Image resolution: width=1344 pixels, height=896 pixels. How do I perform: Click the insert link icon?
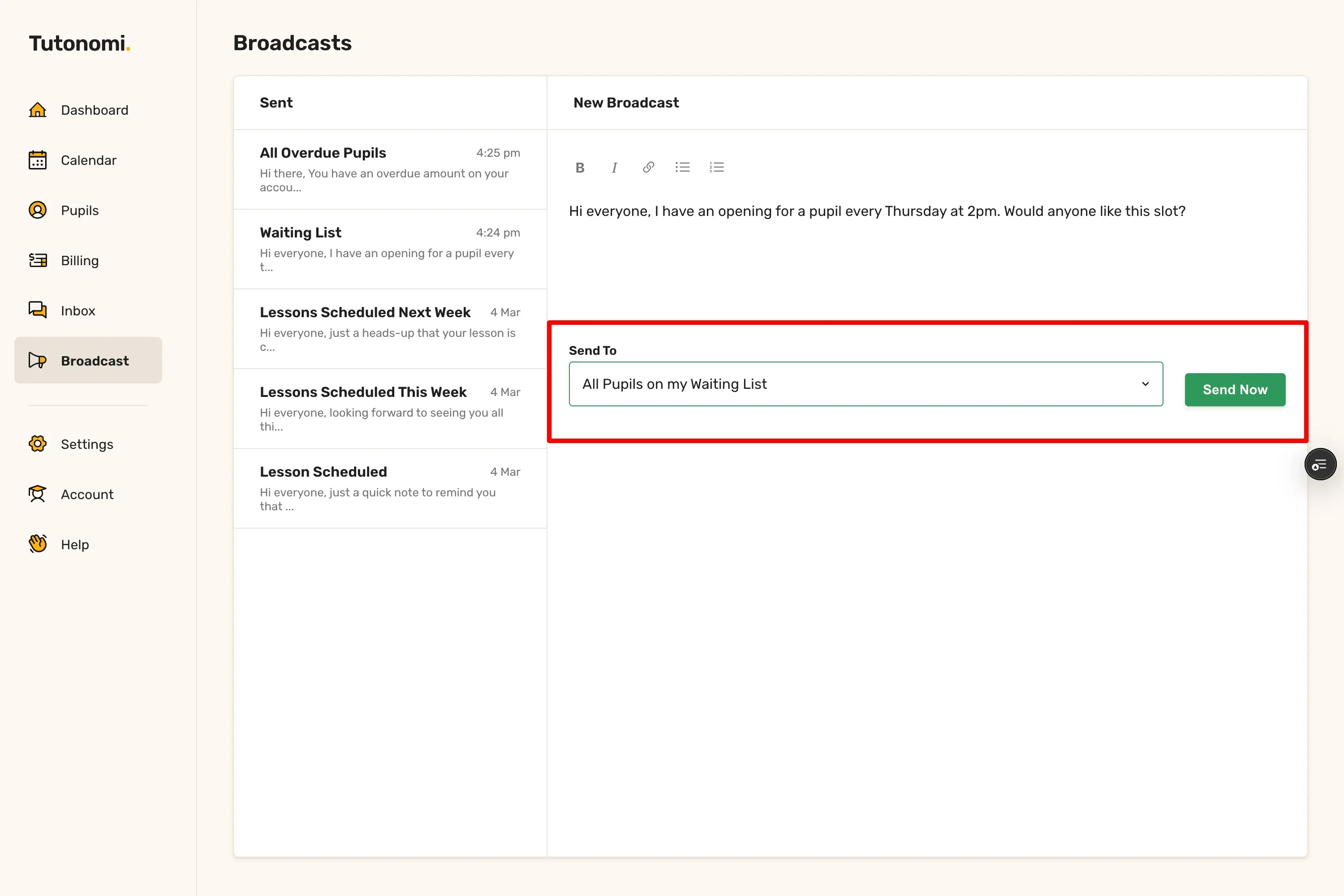pyautogui.click(x=648, y=168)
